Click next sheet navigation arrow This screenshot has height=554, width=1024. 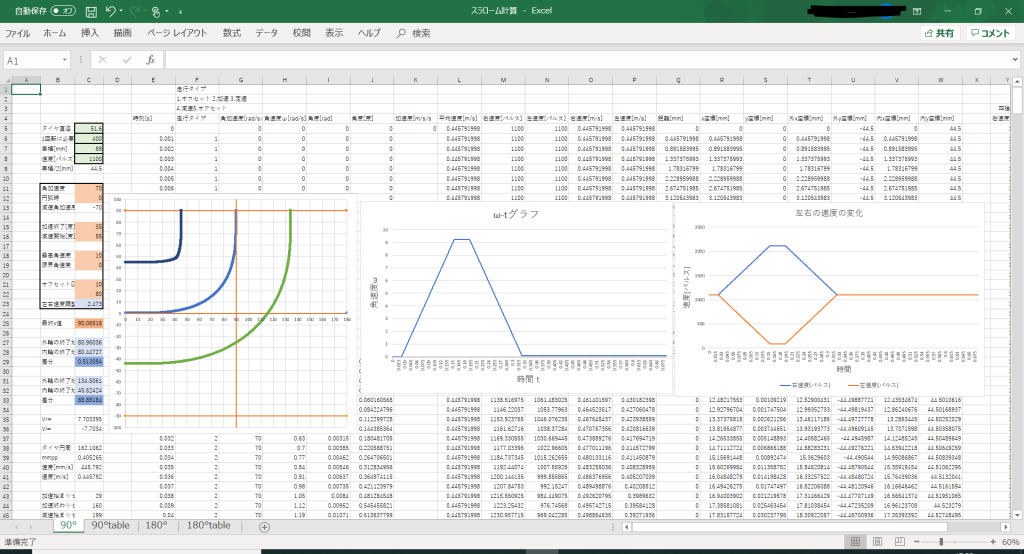tap(33, 527)
